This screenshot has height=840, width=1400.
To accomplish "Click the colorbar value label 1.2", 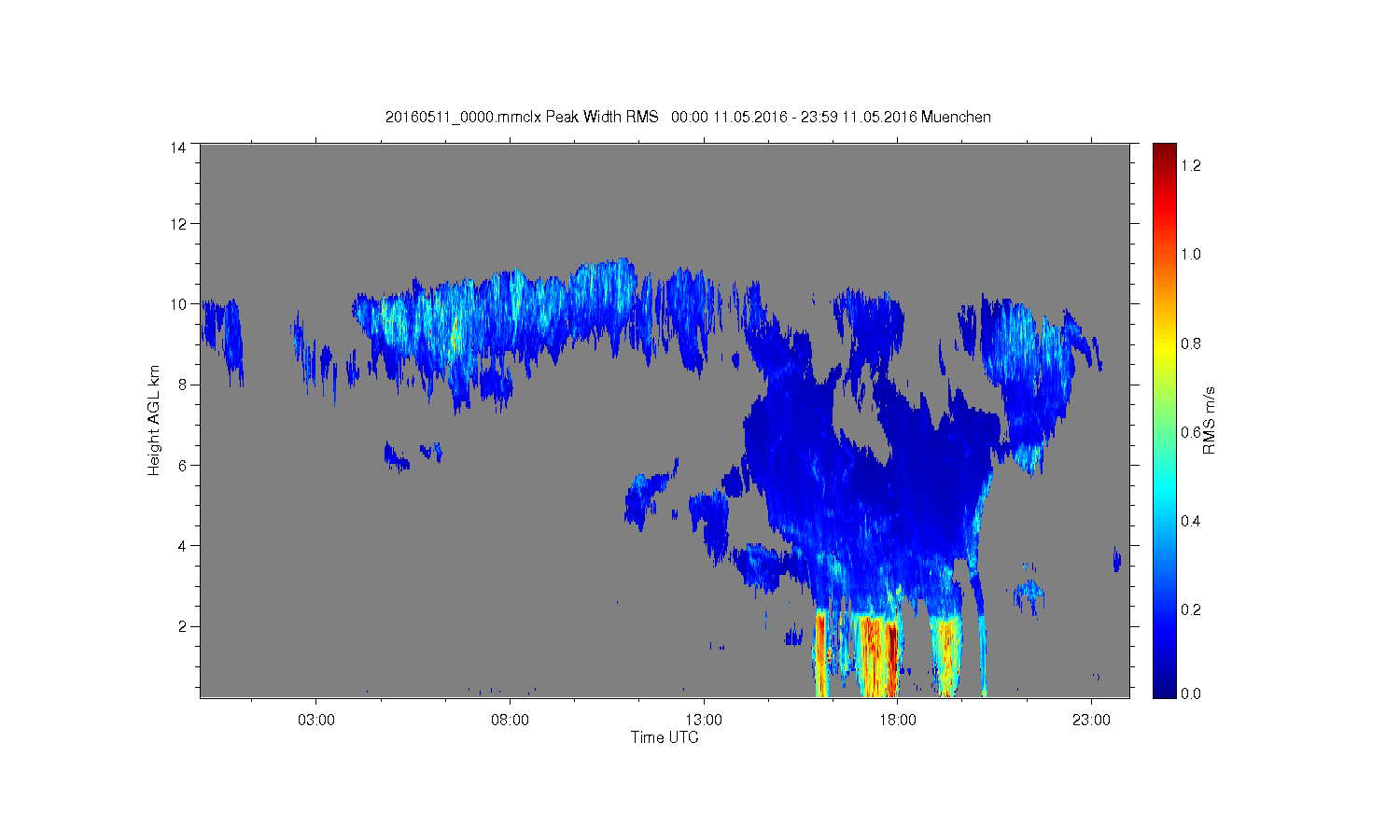I will 1190,165.
